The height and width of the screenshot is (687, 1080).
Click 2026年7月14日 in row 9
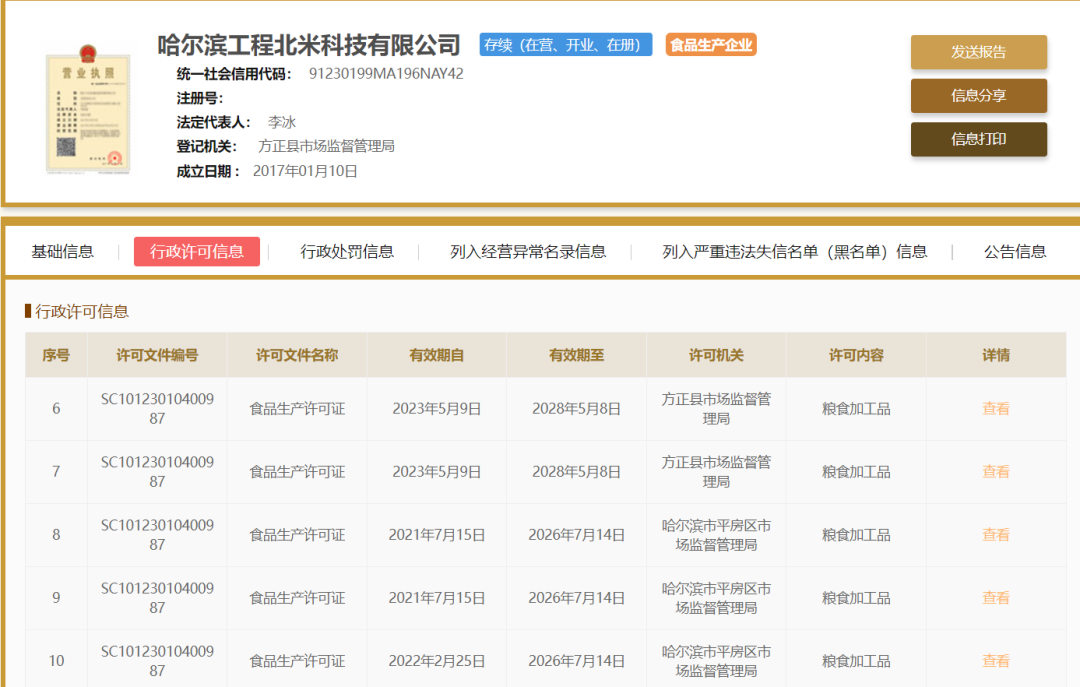577,598
